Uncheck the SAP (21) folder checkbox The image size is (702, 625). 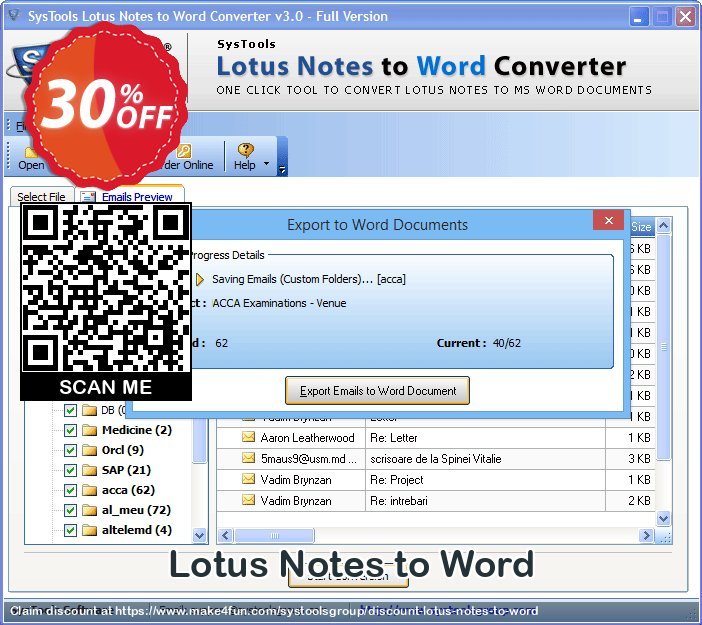[70, 470]
